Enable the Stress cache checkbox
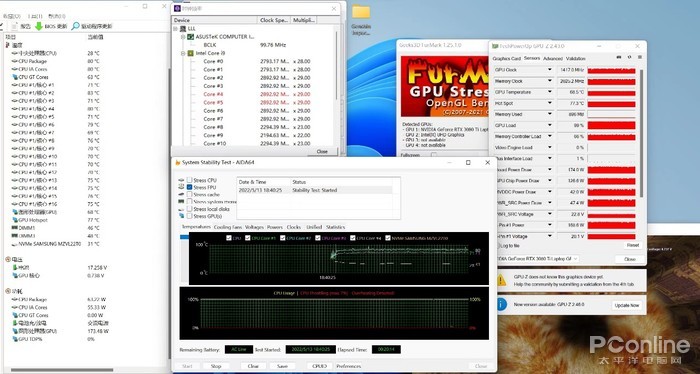Viewport: 700px width, 374px height. [189, 195]
